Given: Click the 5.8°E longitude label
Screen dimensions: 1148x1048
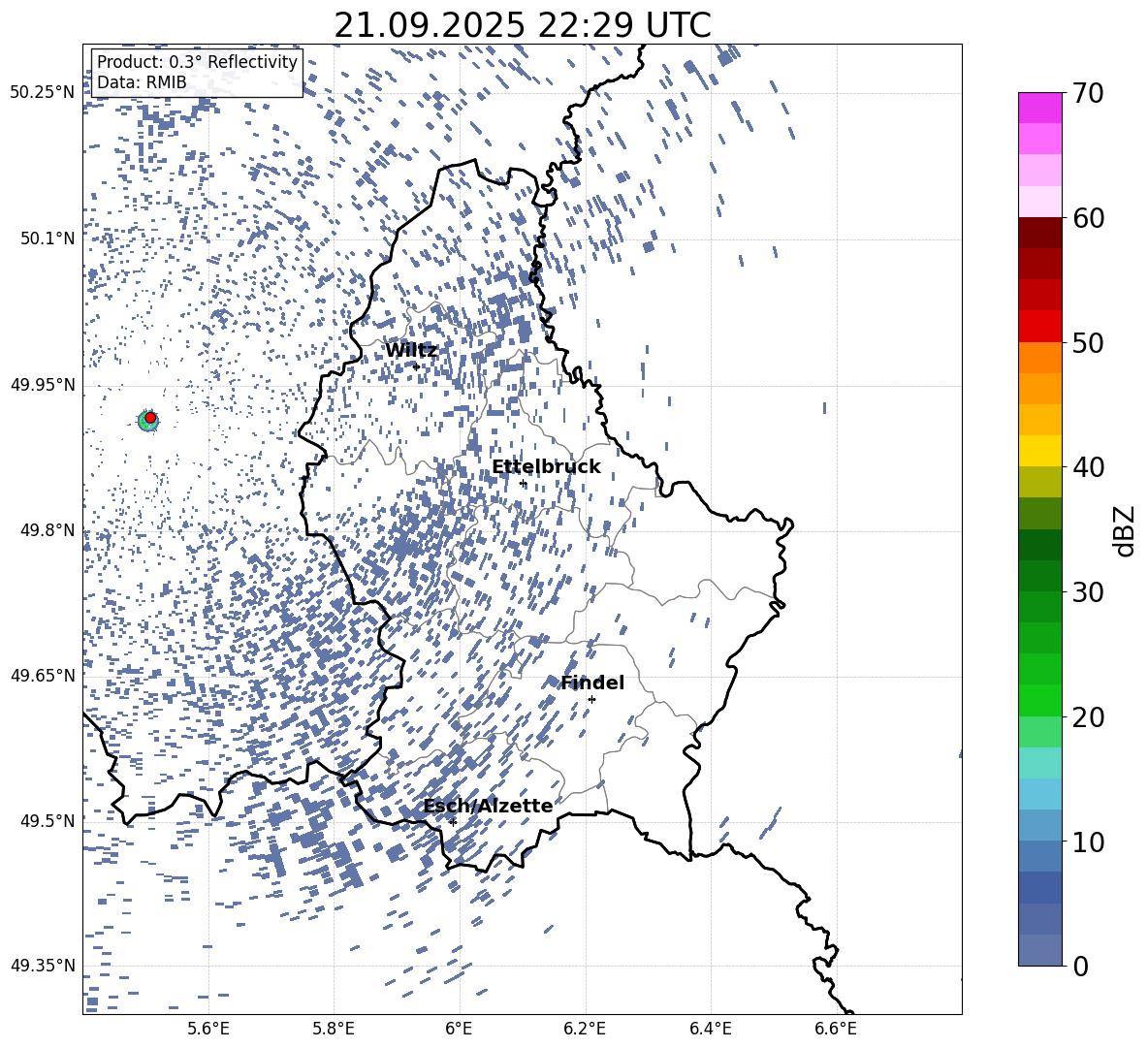Looking at the screenshot, I should 334,1029.
